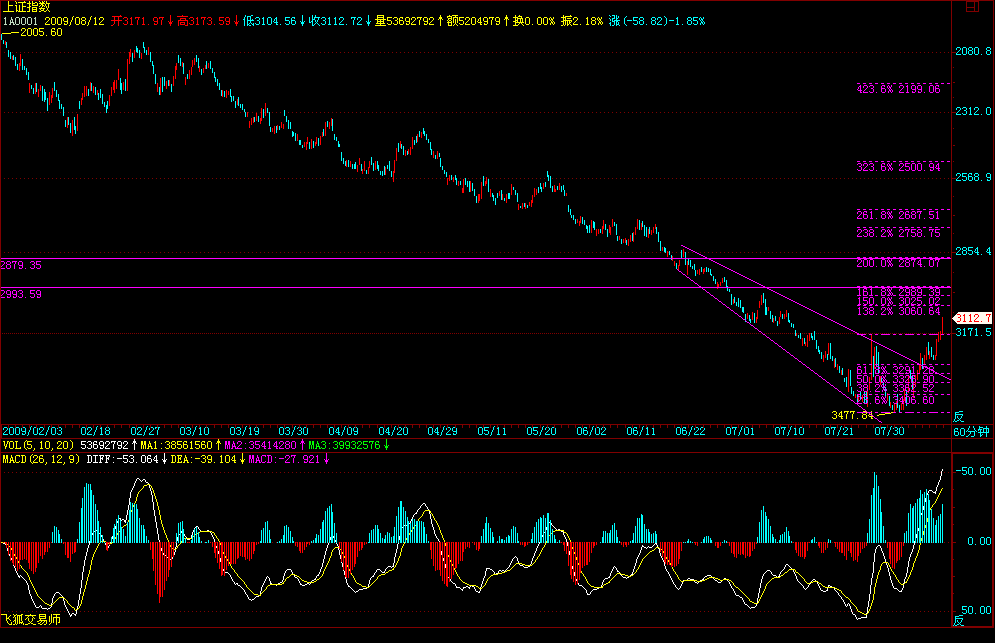The image size is (995, 643).
Task: Select the 238.2% 2758.75 Fibonacci level
Action: click(899, 233)
